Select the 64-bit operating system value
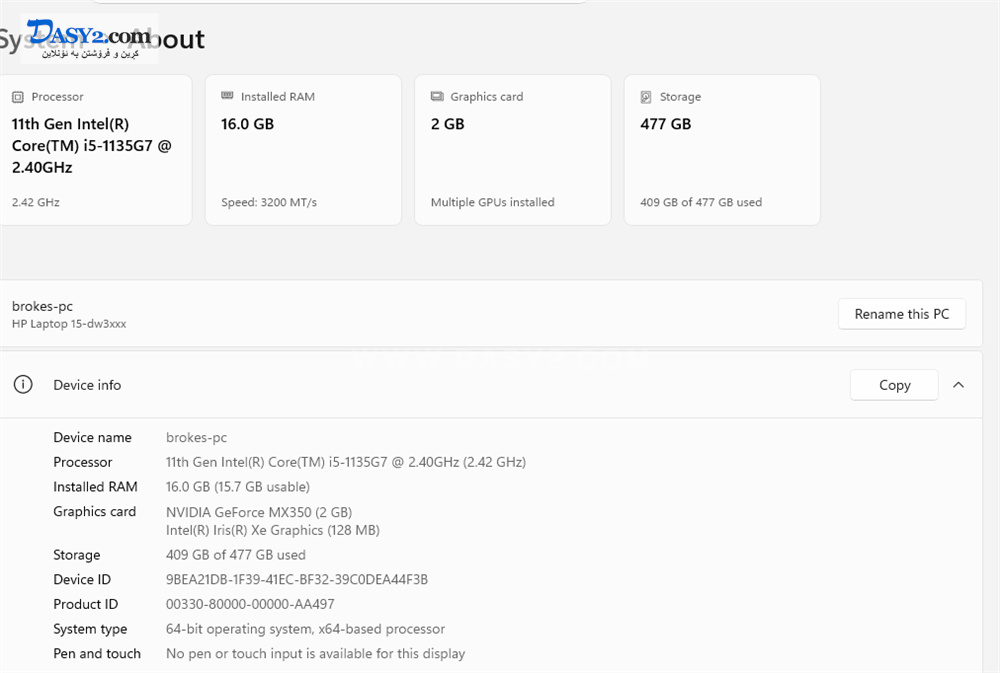 (305, 630)
